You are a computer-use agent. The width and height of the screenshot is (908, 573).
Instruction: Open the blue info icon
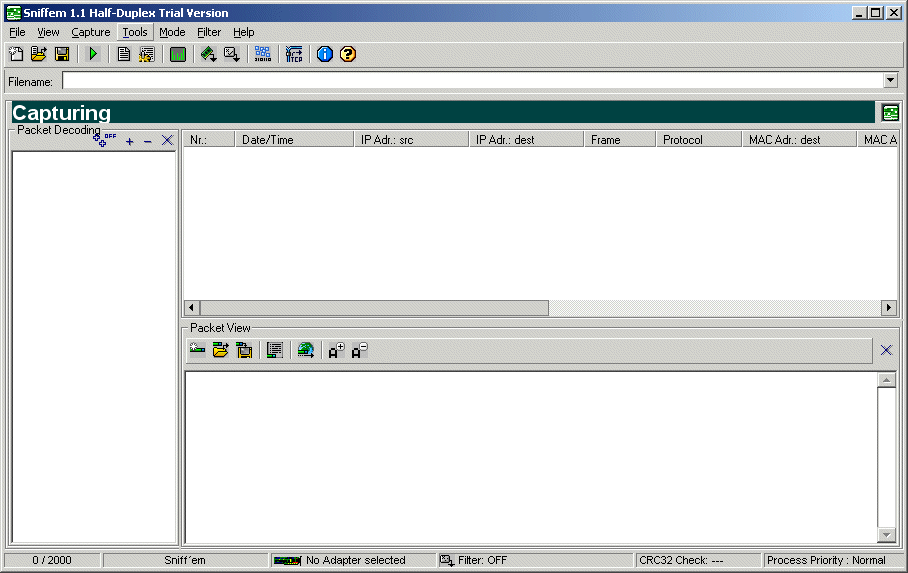[x=325, y=54]
